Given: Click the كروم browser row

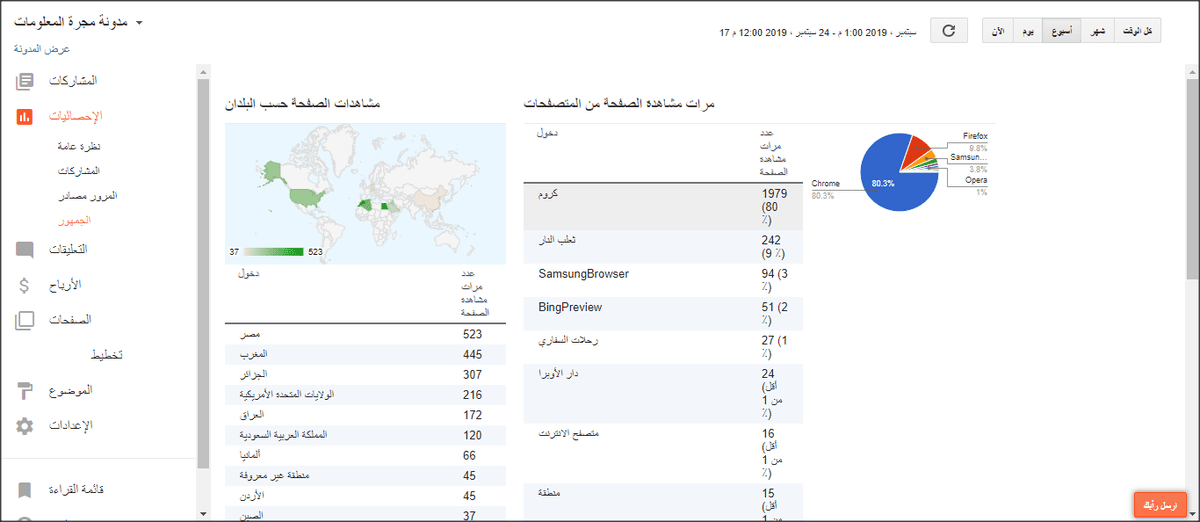Looking at the screenshot, I should click(663, 207).
